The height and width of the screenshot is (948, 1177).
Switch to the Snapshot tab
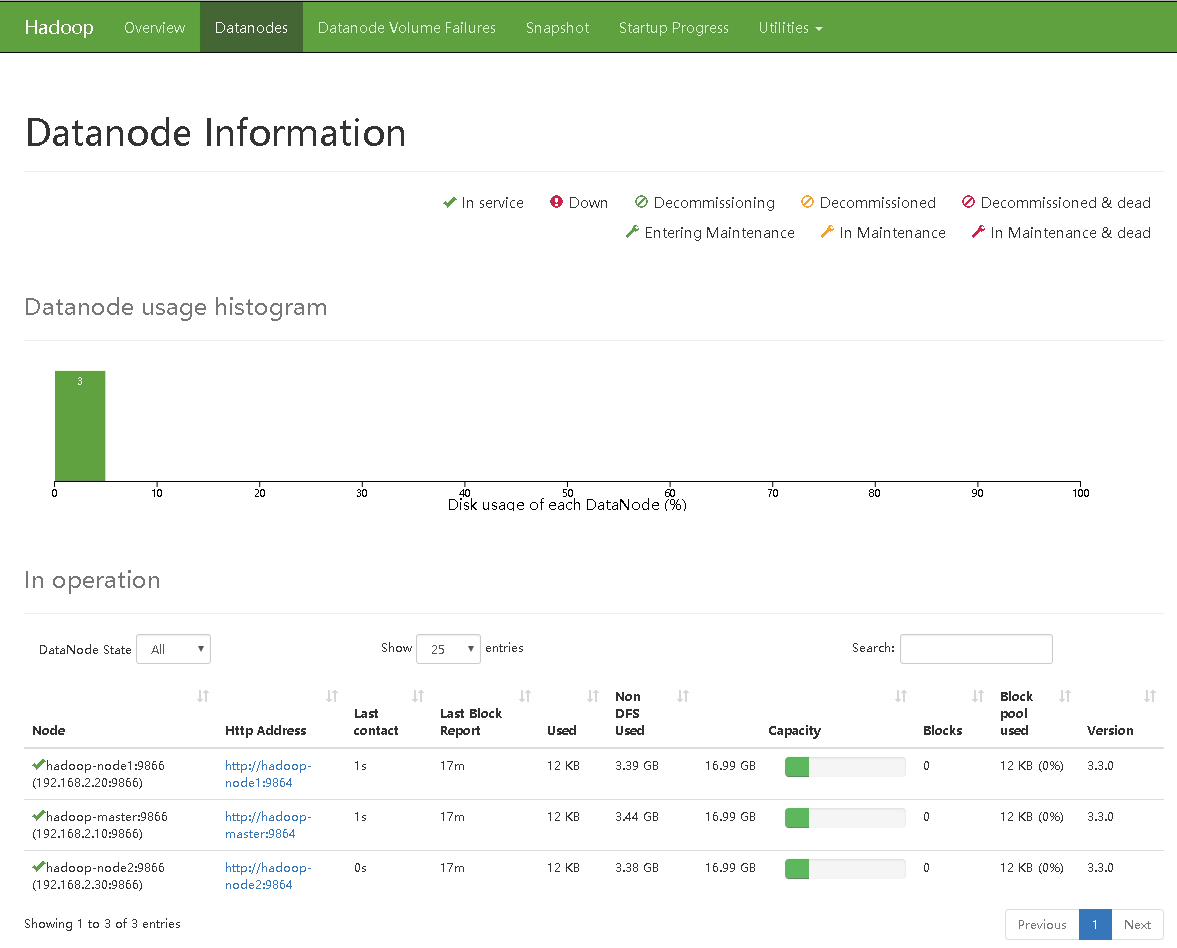557,28
